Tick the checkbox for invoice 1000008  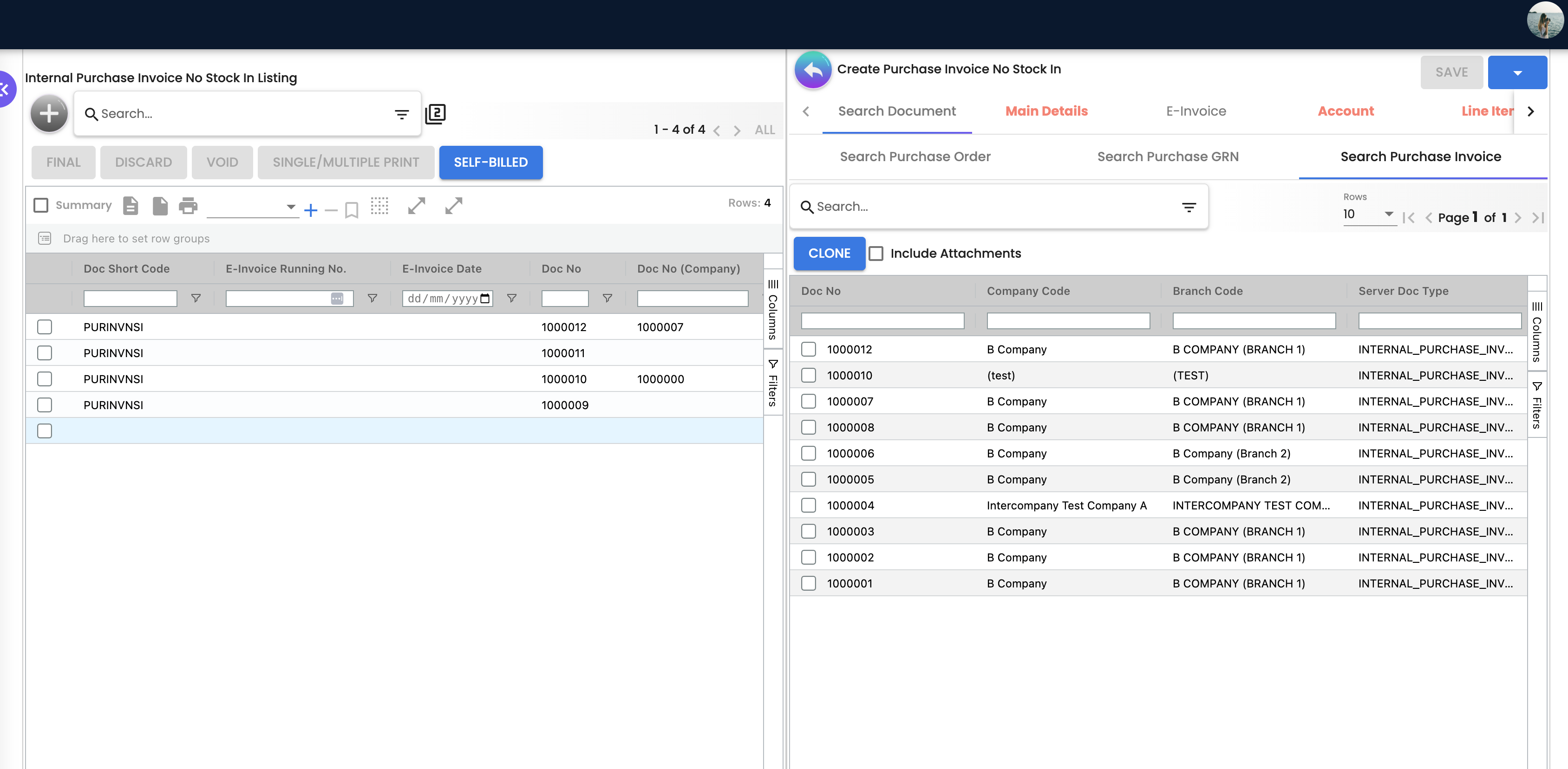coord(808,428)
